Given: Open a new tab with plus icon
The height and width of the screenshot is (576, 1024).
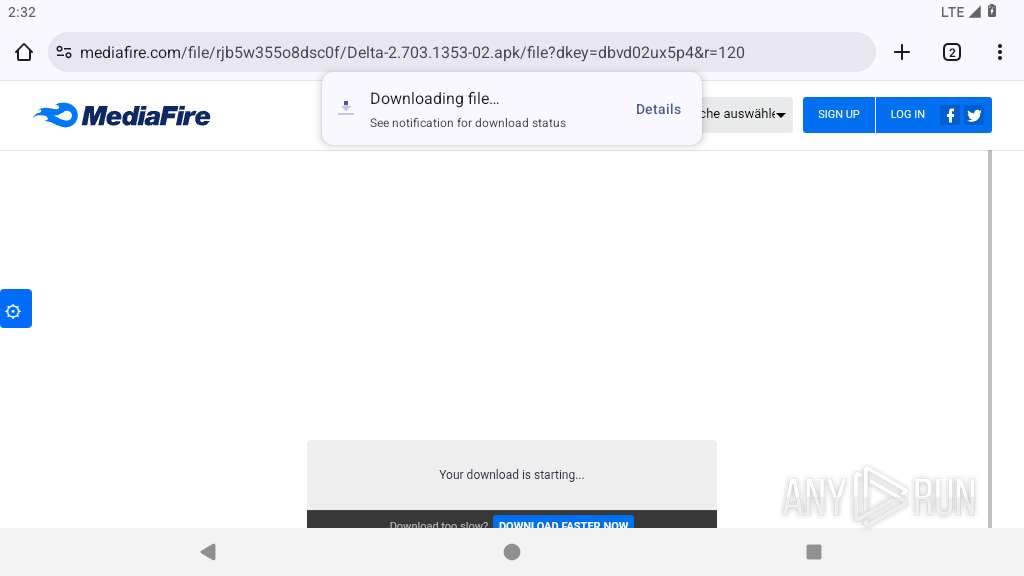Looking at the screenshot, I should [x=902, y=52].
